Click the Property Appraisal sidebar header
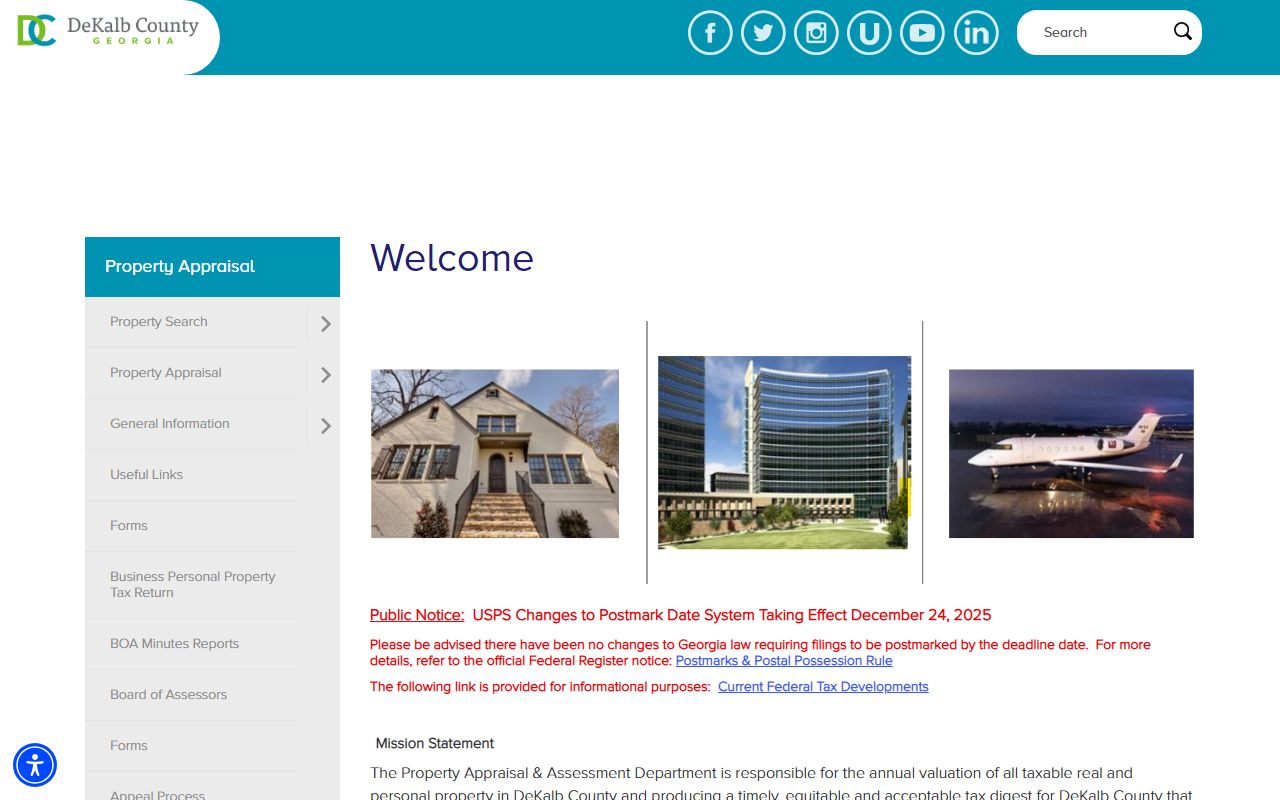The image size is (1280, 800). point(212,267)
